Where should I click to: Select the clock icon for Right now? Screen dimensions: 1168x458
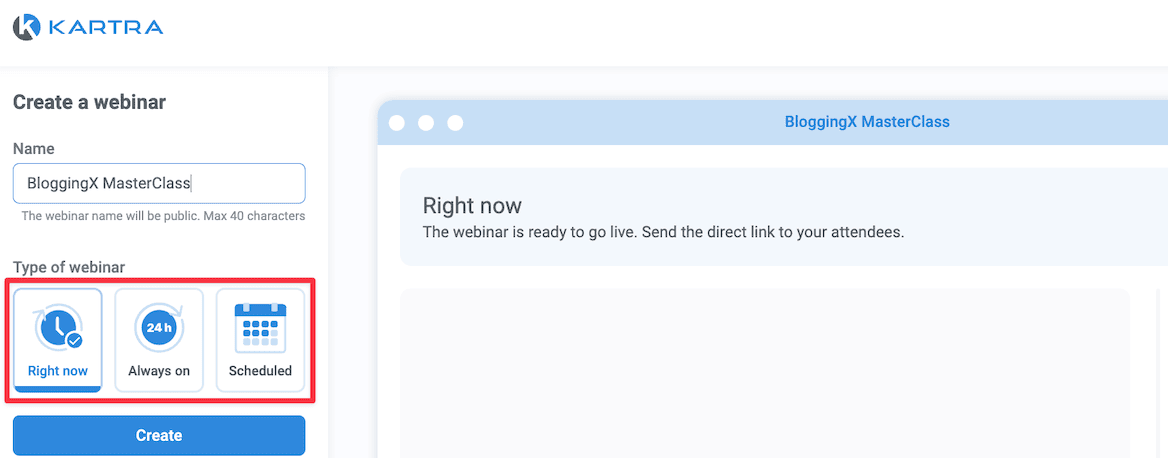click(57, 326)
